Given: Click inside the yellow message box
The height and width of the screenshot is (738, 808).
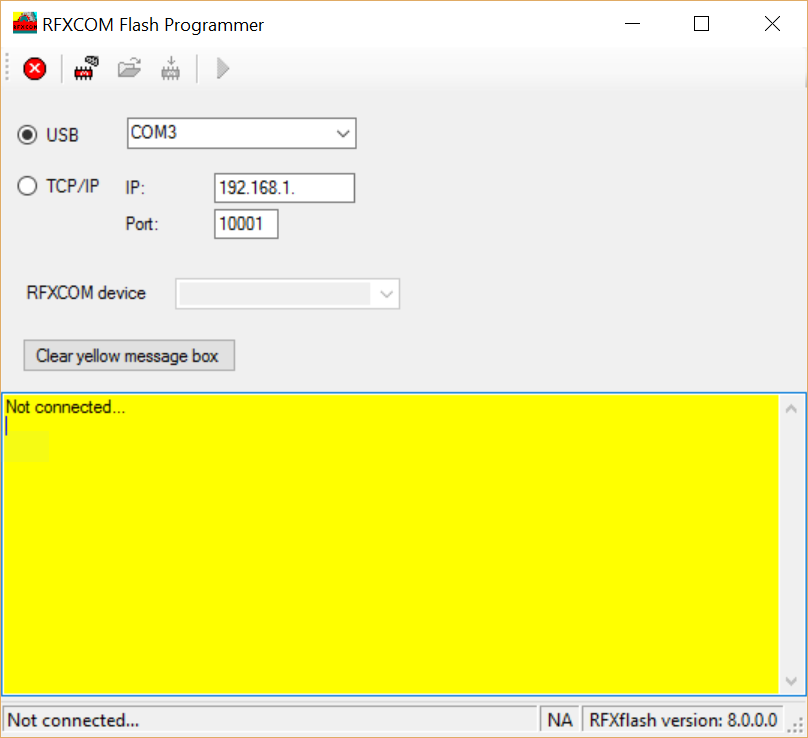Looking at the screenshot, I should point(391,544).
